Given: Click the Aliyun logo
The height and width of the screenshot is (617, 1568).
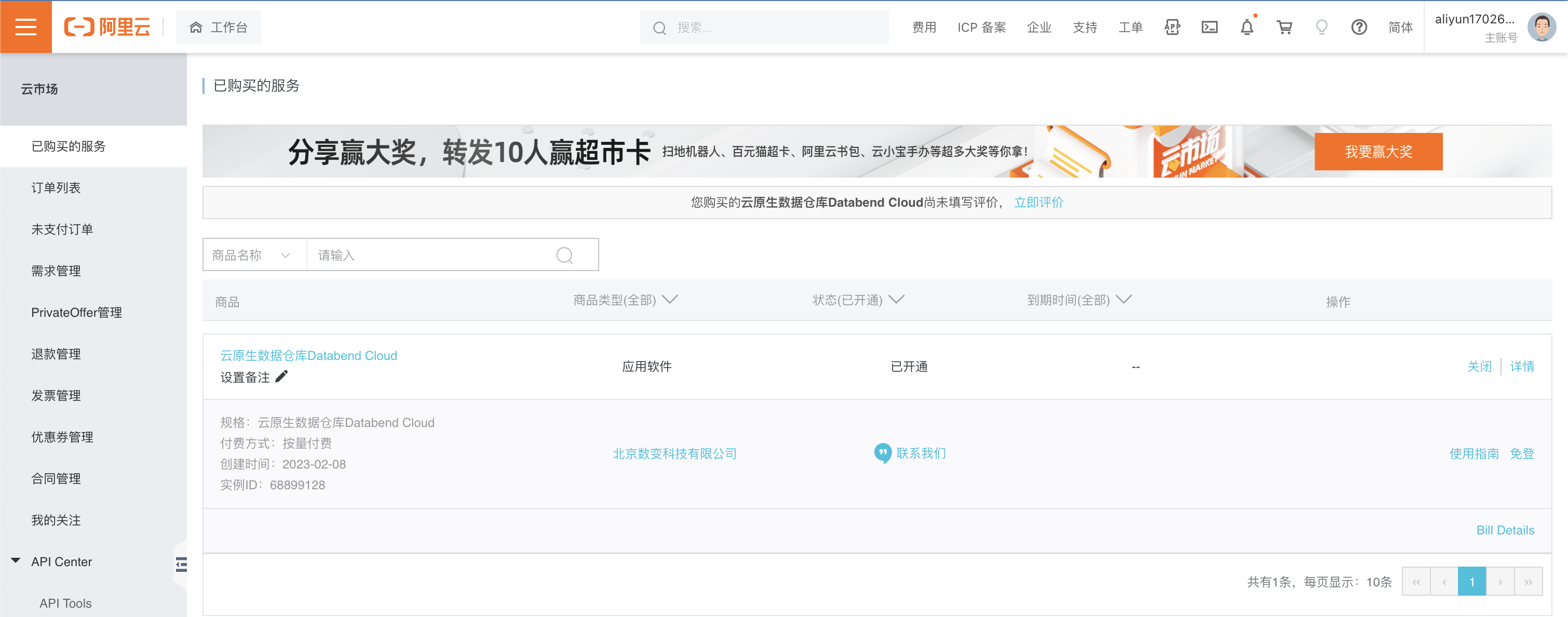Looking at the screenshot, I should tap(107, 27).
